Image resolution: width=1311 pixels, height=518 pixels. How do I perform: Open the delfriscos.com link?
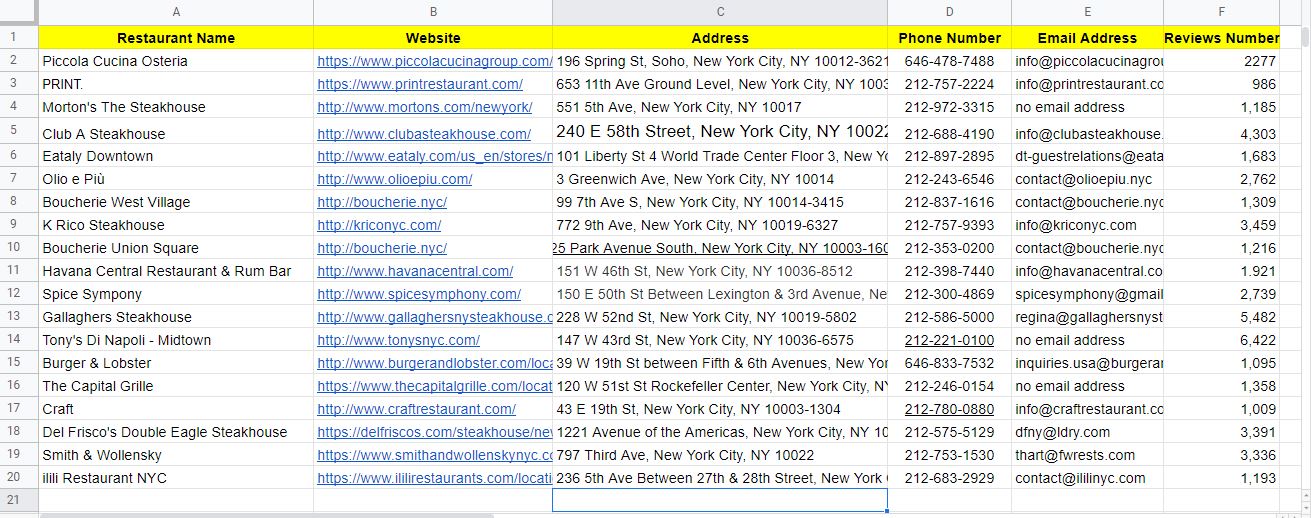[x=434, y=432]
